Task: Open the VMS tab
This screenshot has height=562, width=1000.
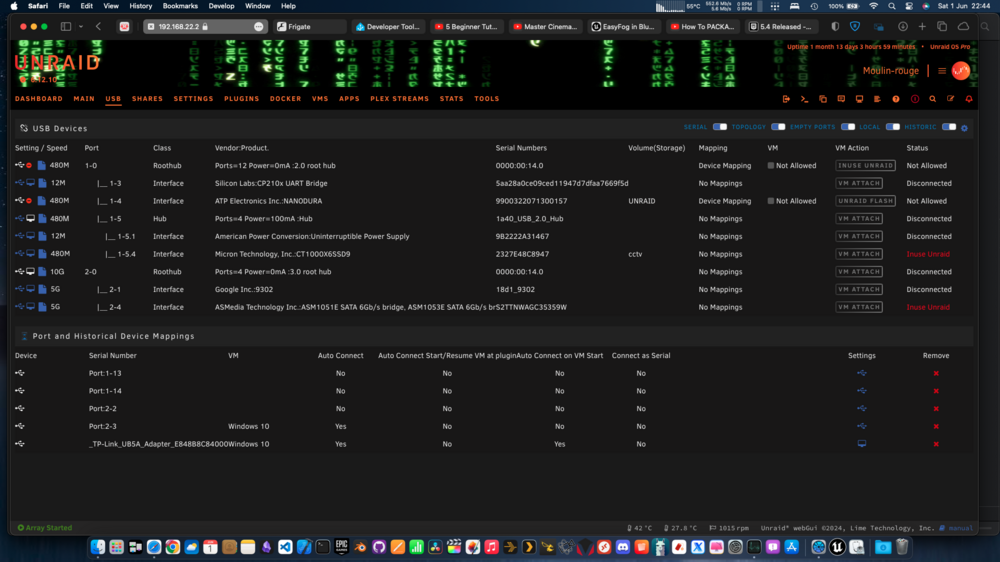Action: point(320,99)
